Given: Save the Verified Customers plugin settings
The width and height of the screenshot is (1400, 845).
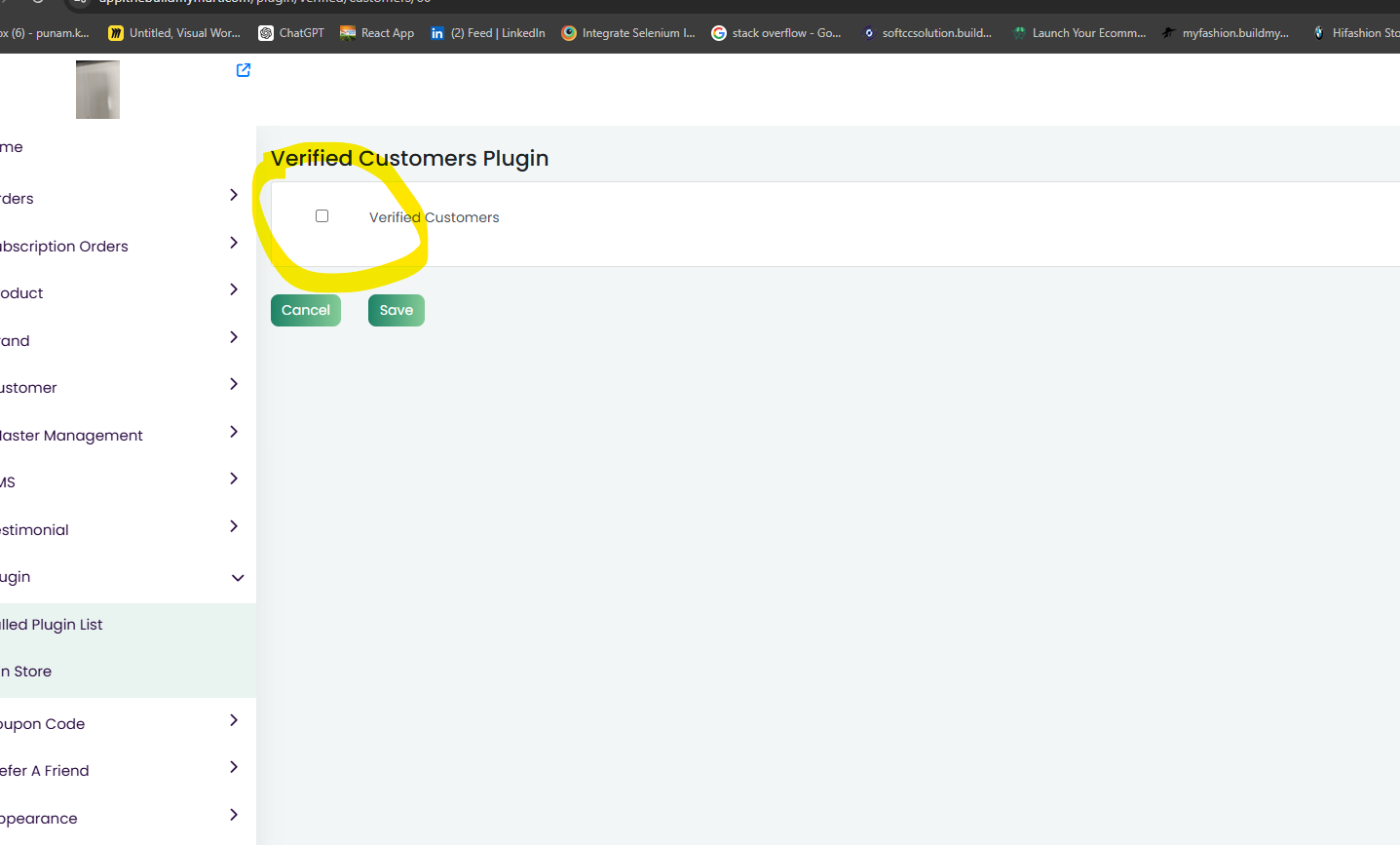Looking at the screenshot, I should pos(397,310).
